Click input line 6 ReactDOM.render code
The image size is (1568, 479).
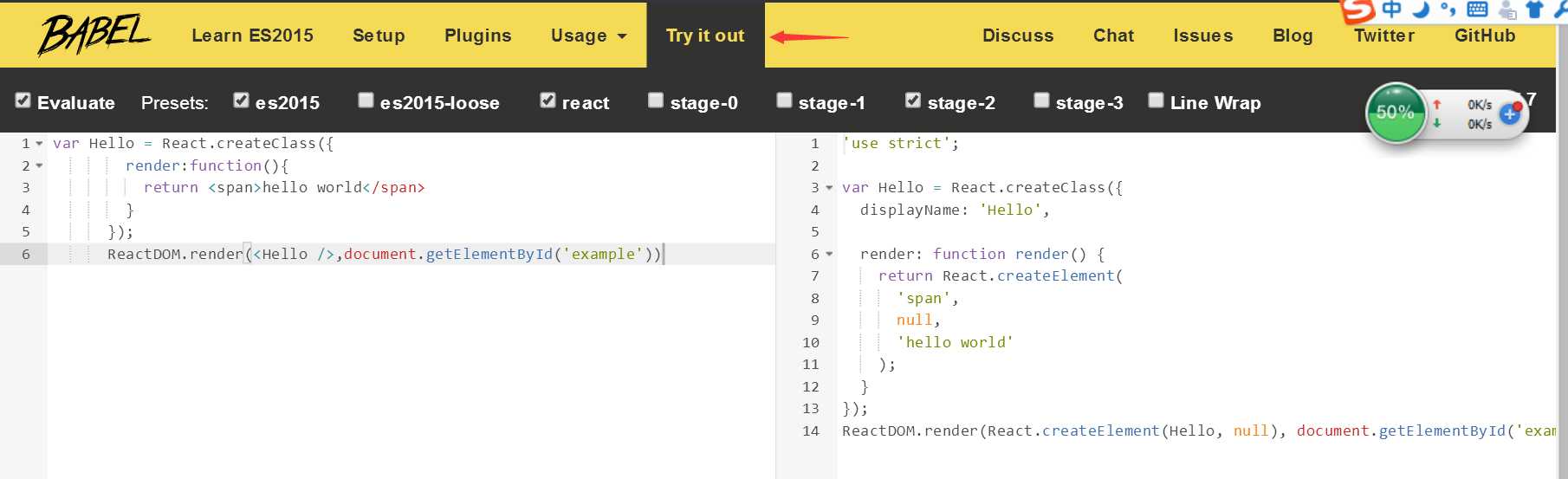click(x=385, y=254)
